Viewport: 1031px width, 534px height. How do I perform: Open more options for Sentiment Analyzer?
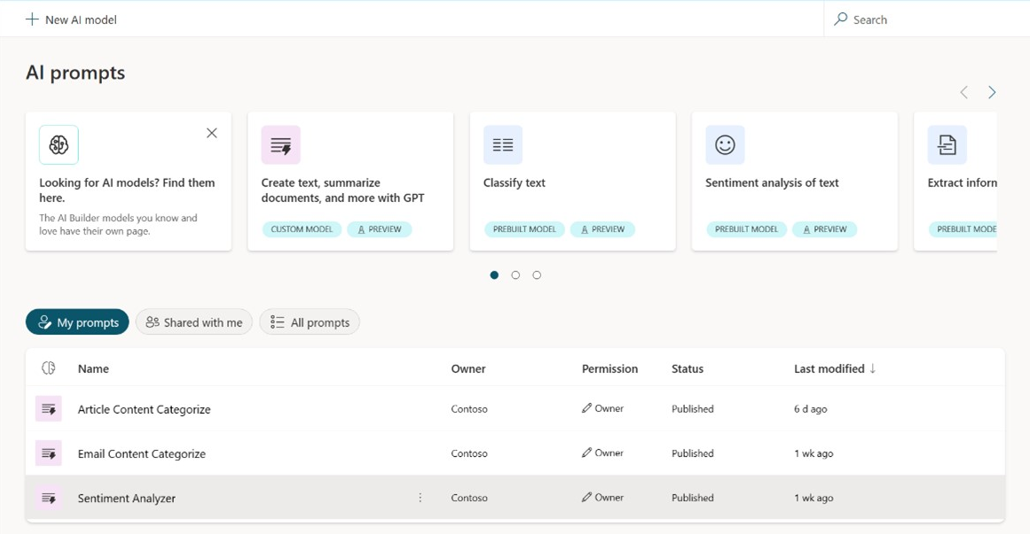pyautogui.click(x=420, y=498)
